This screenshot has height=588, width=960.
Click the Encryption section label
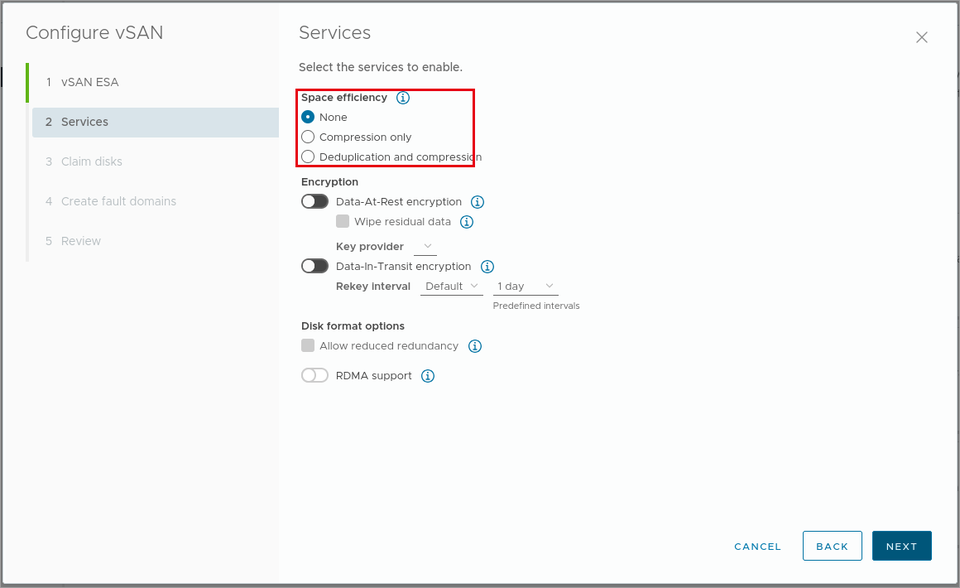(329, 182)
